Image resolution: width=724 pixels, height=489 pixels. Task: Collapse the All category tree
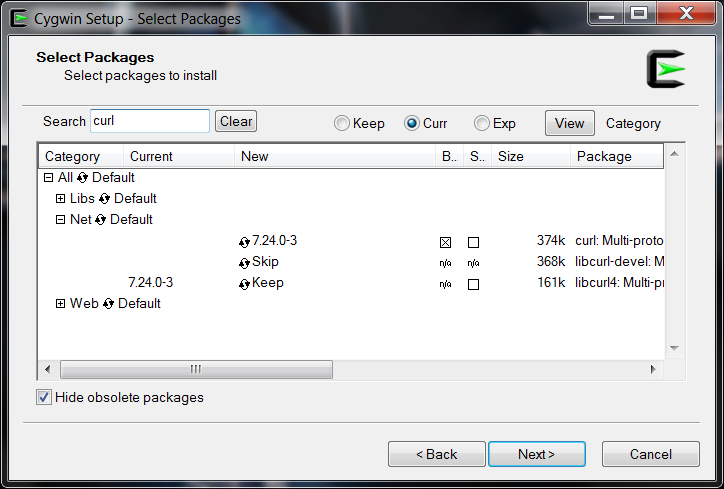click(48, 178)
